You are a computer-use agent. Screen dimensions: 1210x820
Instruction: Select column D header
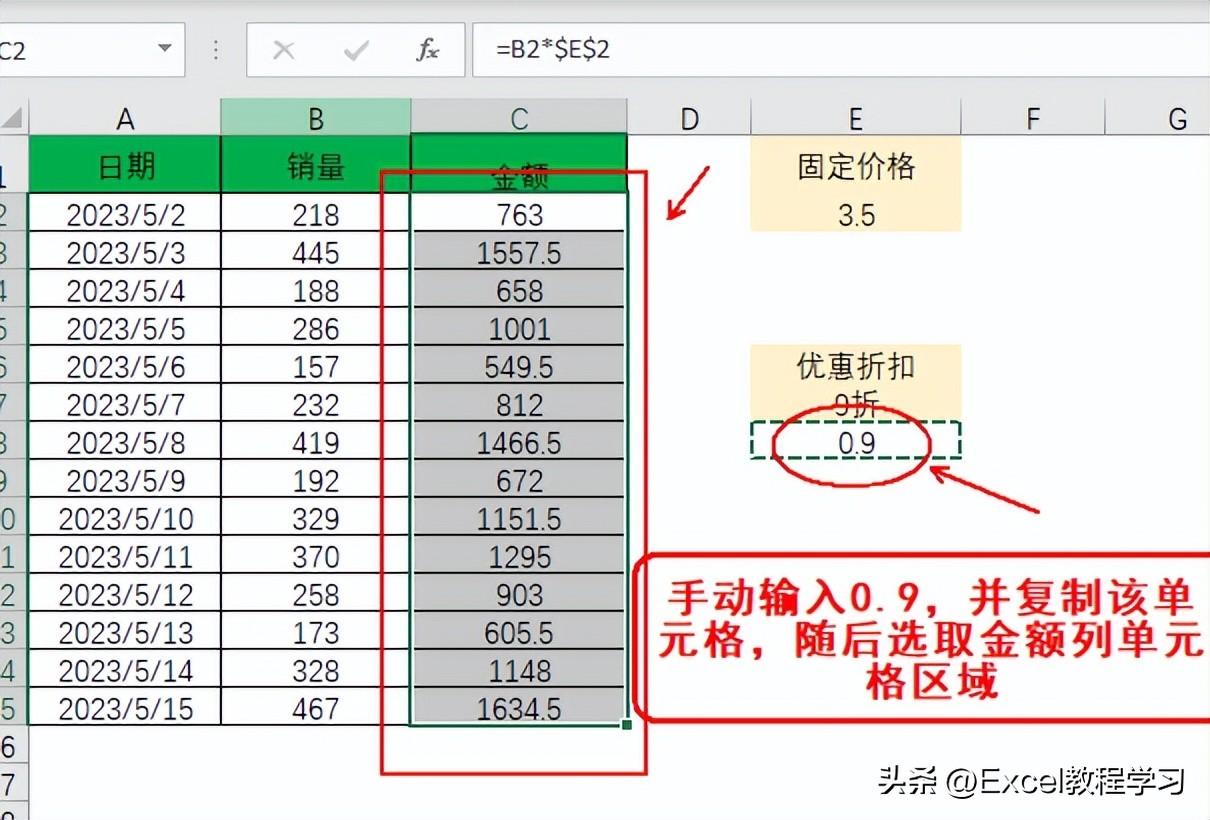coord(689,118)
